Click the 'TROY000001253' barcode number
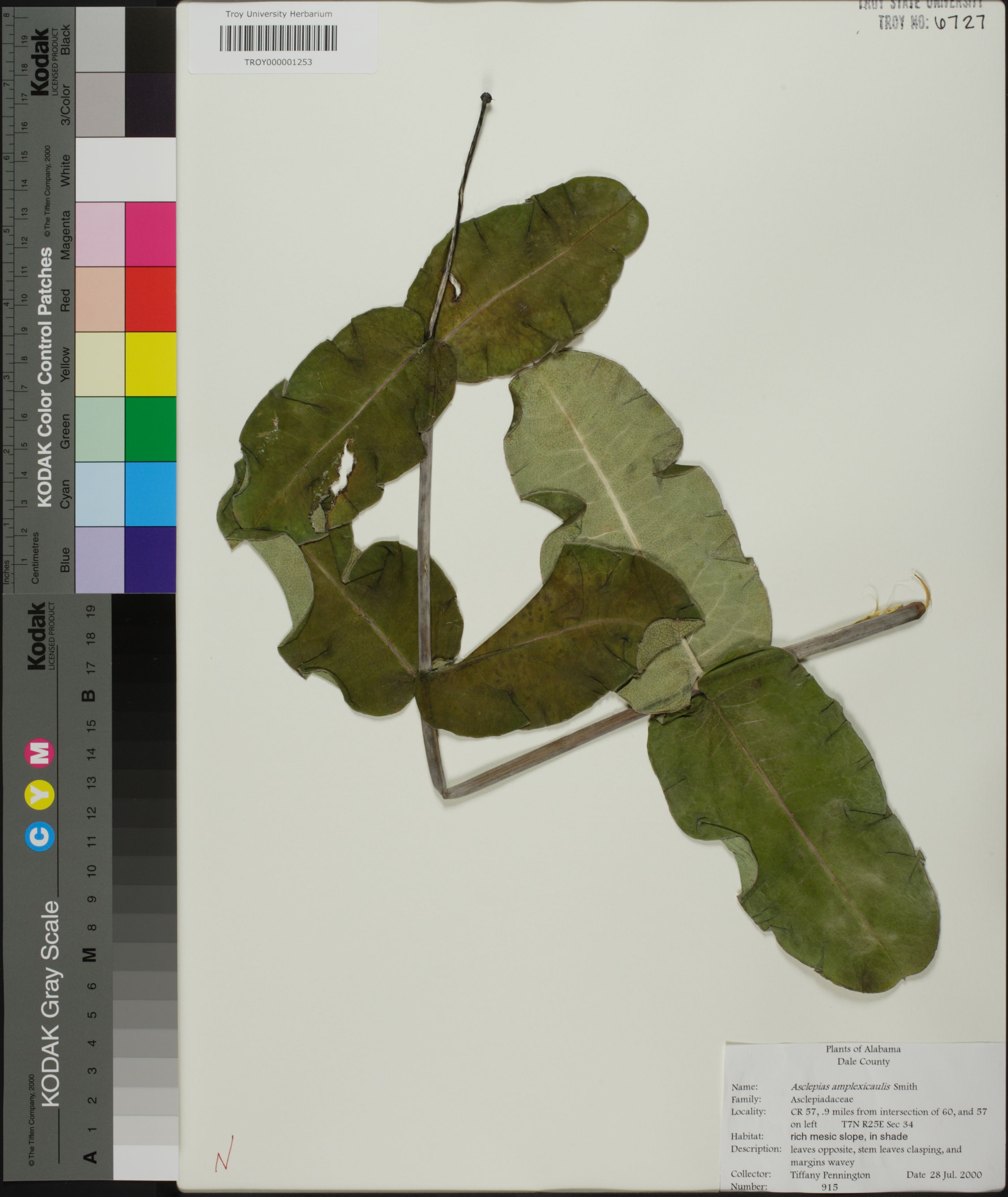This screenshot has width=1008, height=1197. tap(278, 62)
